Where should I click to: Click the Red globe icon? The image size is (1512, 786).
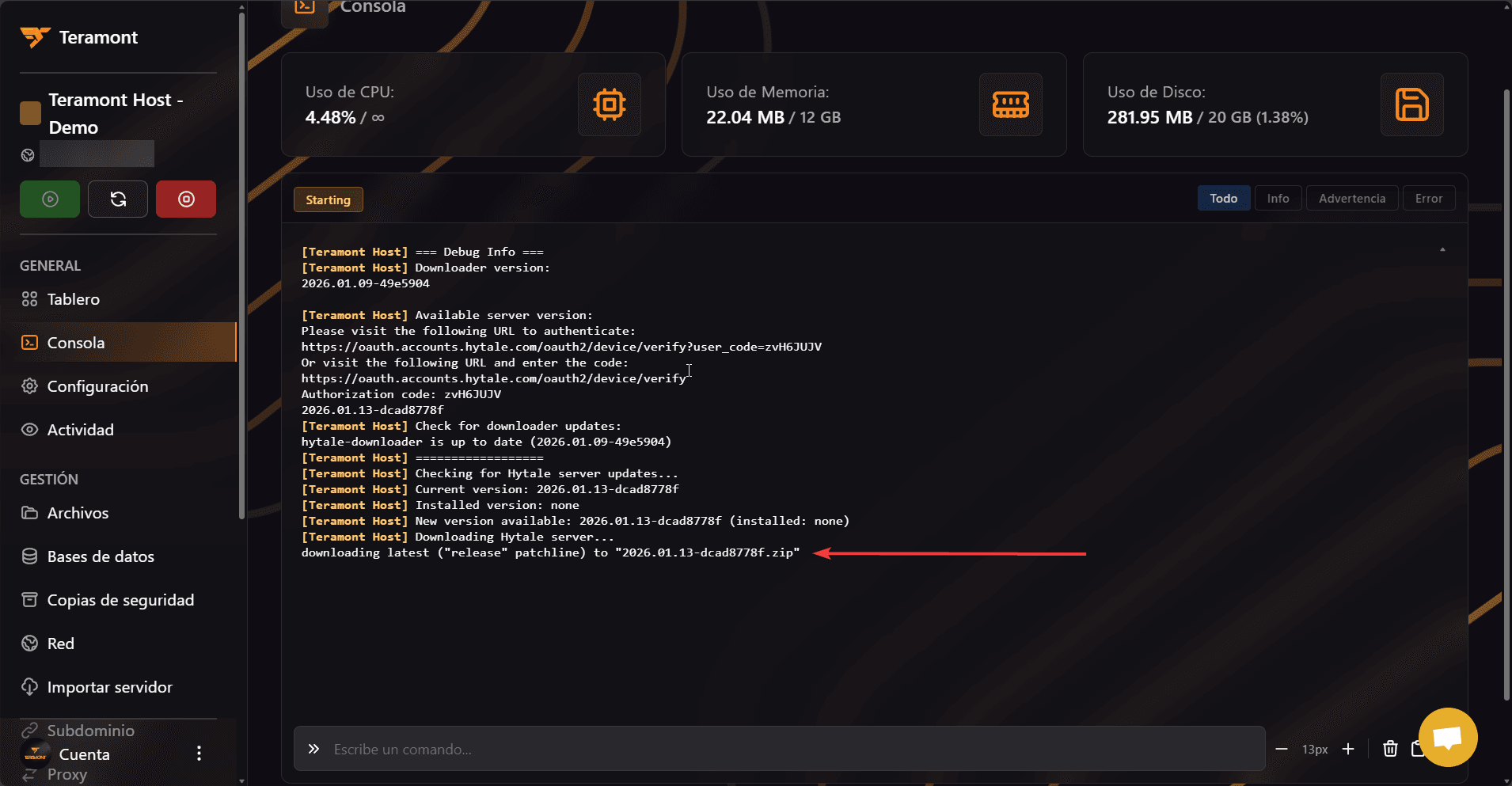pyautogui.click(x=29, y=644)
